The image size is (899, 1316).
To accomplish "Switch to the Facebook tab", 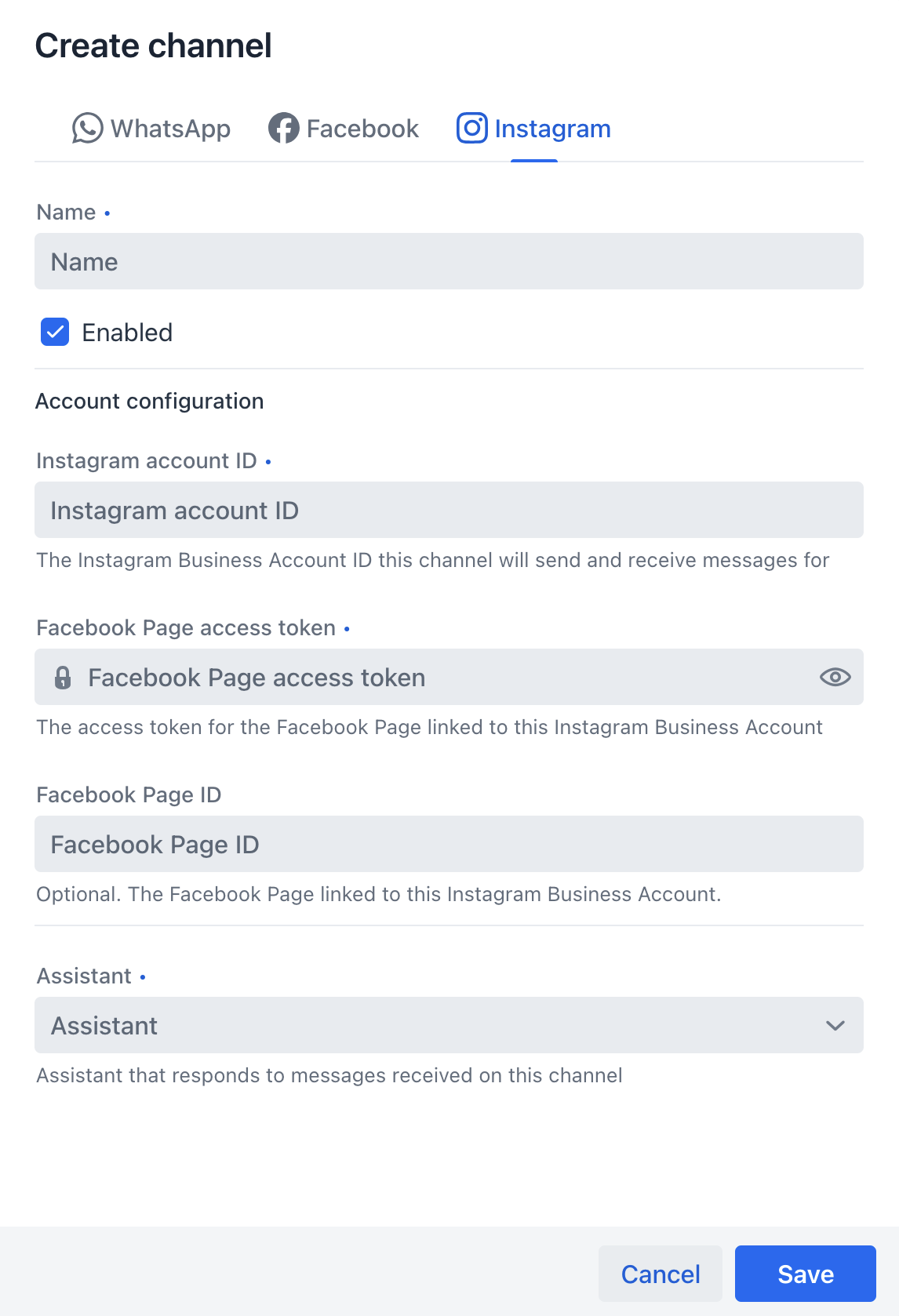I will click(344, 129).
